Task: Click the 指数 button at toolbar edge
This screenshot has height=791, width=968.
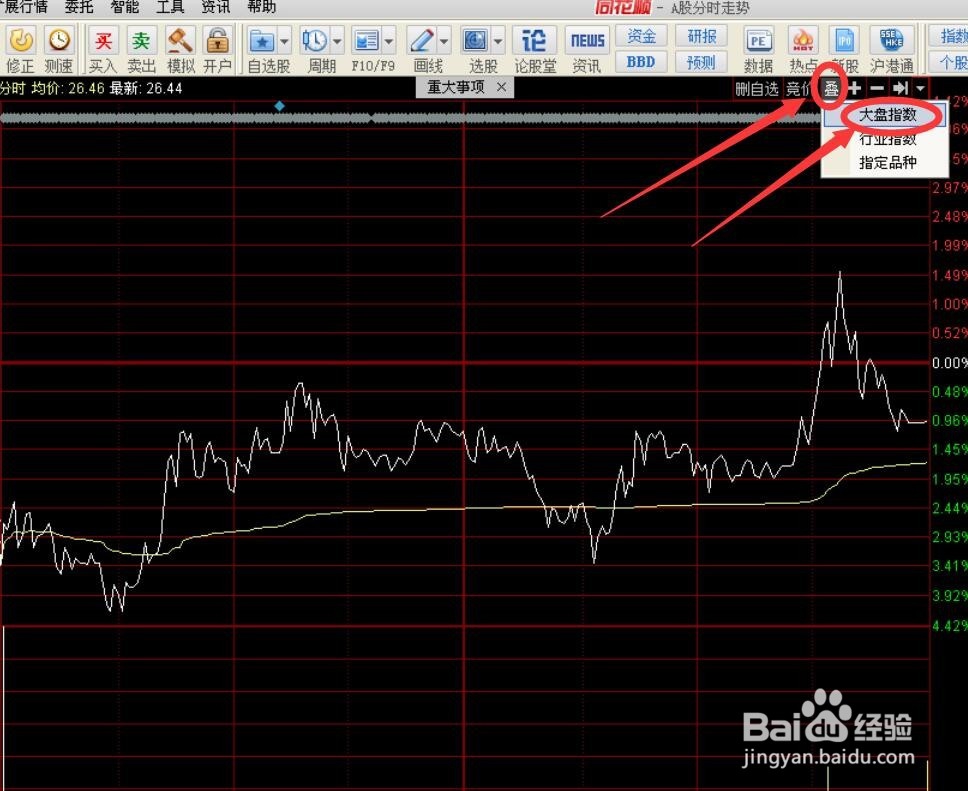Action: (x=951, y=36)
